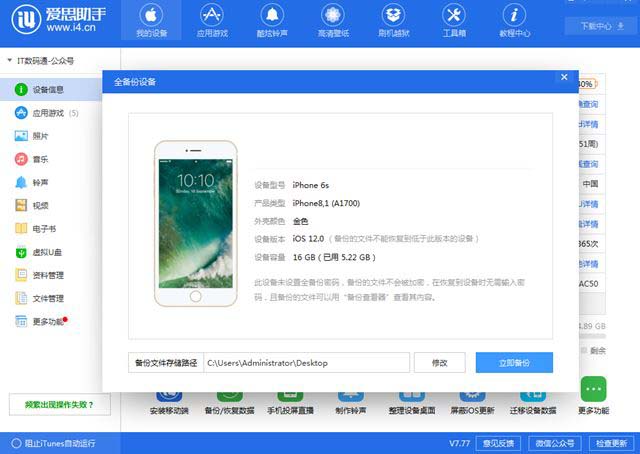The width and height of the screenshot is (640, 454).
Task: Click the 安装移动端 tool icon
Action: pyautogui.click(x=169, y=402)
